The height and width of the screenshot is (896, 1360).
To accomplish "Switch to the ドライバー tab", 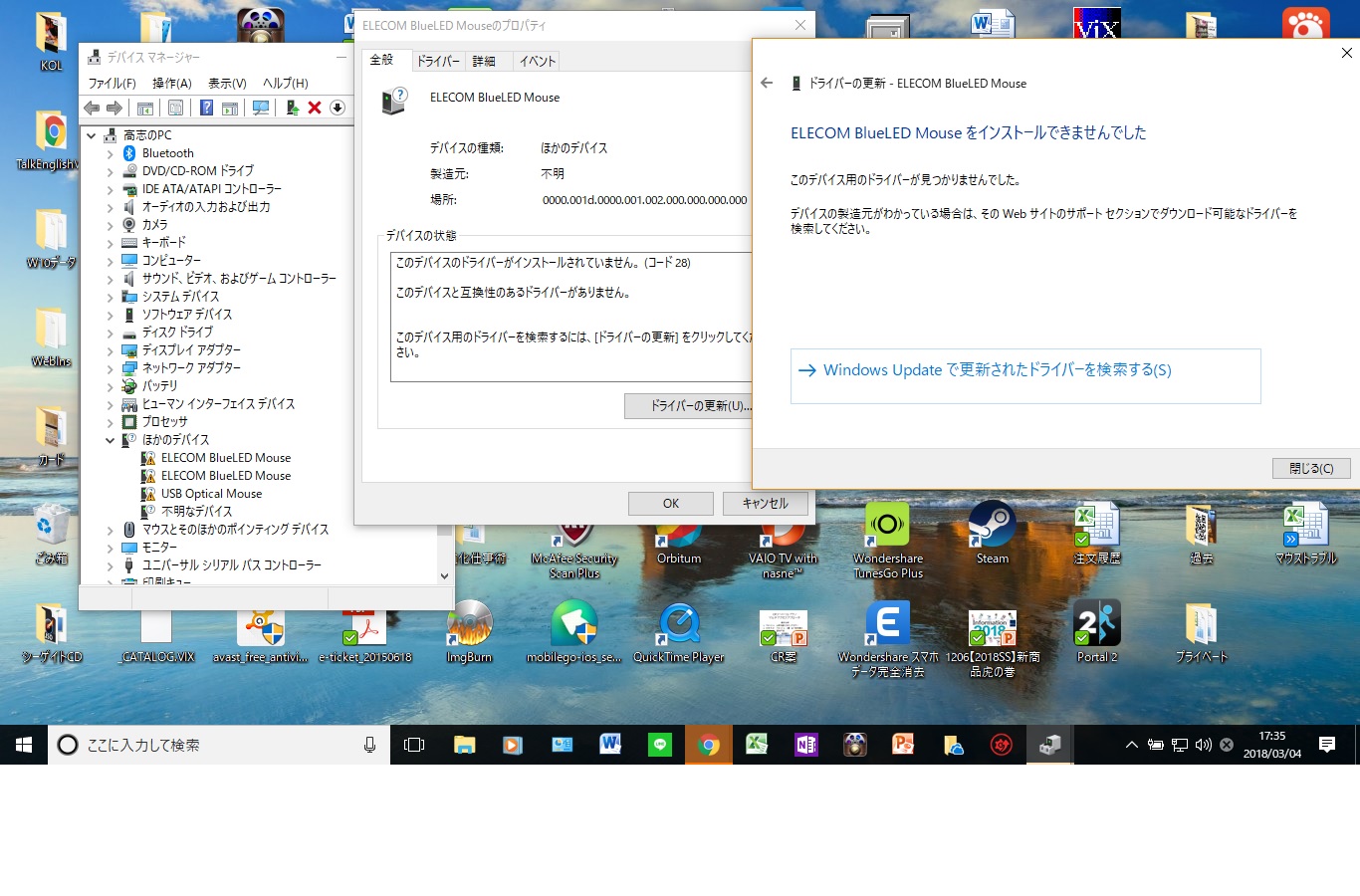I will tap(438, 62).
